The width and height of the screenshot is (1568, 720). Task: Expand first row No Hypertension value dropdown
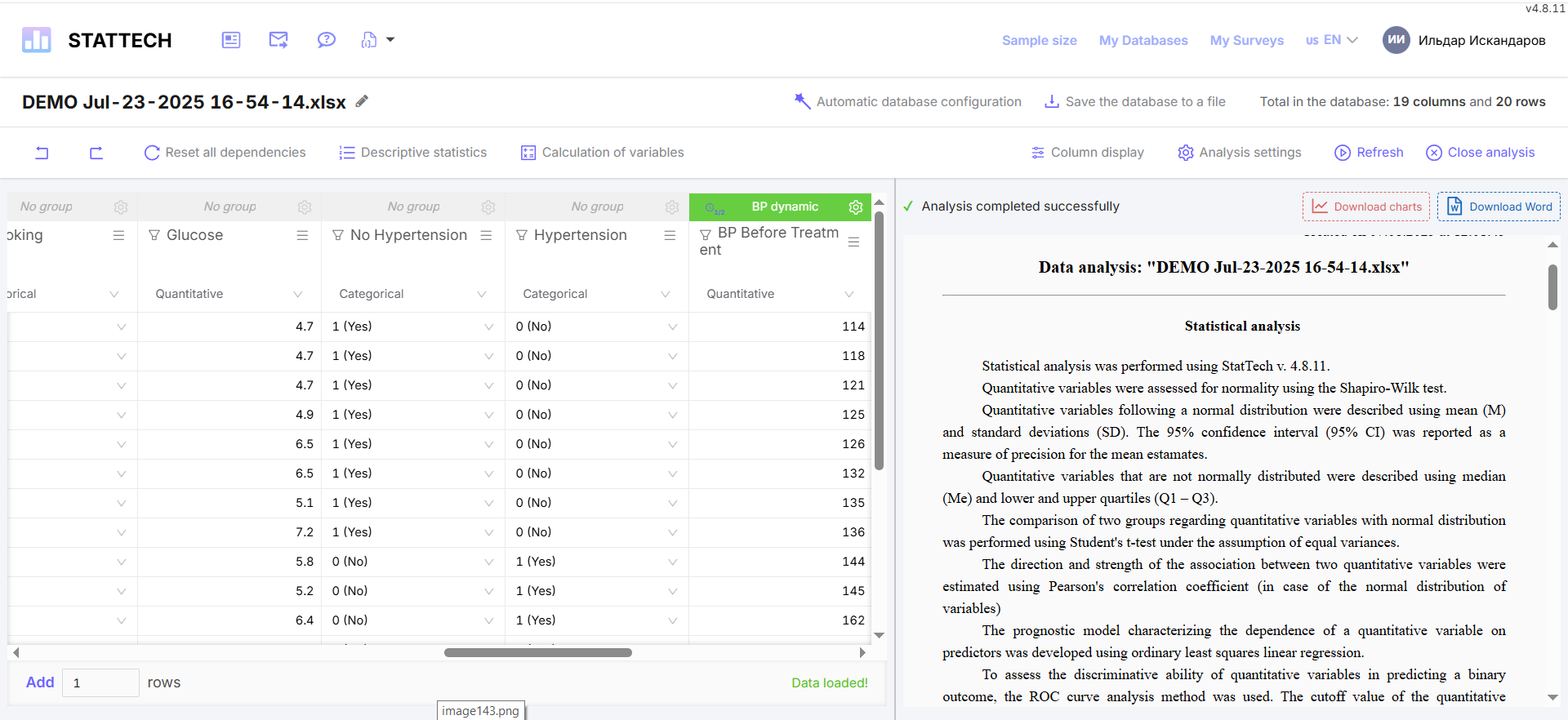[x=488, y=327]
